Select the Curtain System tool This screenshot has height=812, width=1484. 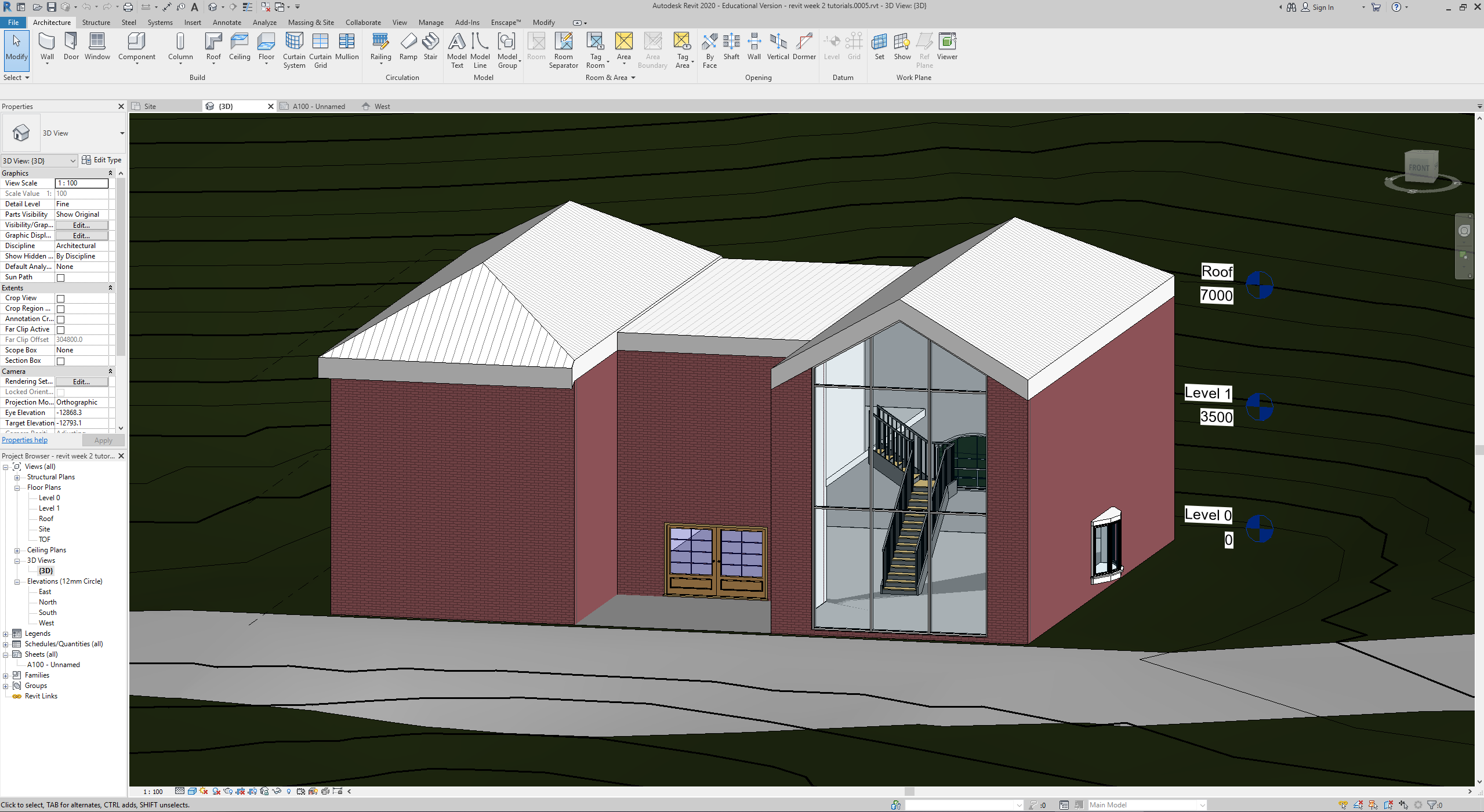[x=294, y=50]
